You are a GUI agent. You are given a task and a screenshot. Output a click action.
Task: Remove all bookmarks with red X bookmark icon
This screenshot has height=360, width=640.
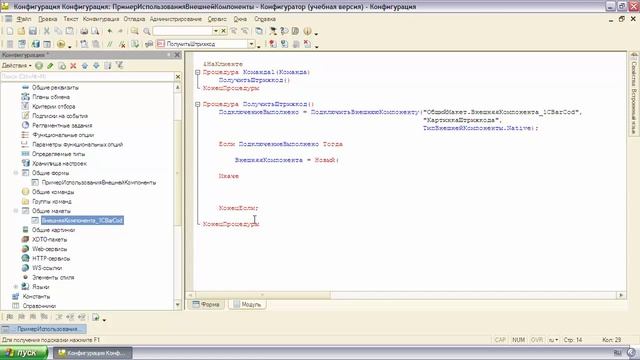(307, 44)
